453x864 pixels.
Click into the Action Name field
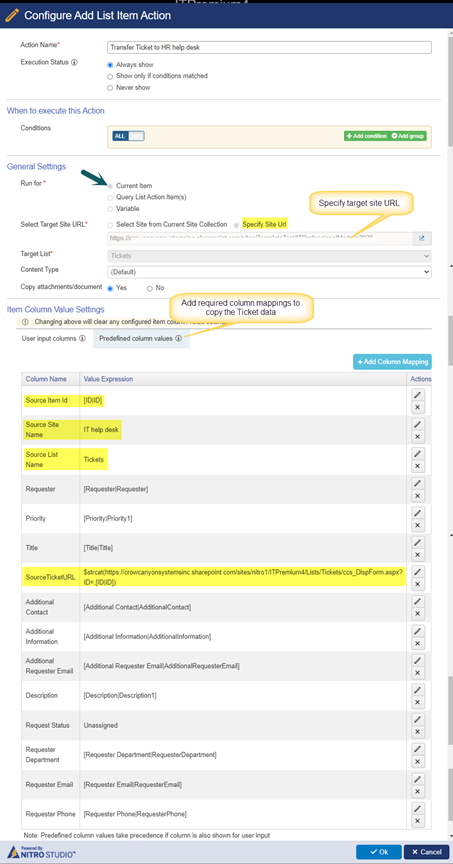point(269,47)
